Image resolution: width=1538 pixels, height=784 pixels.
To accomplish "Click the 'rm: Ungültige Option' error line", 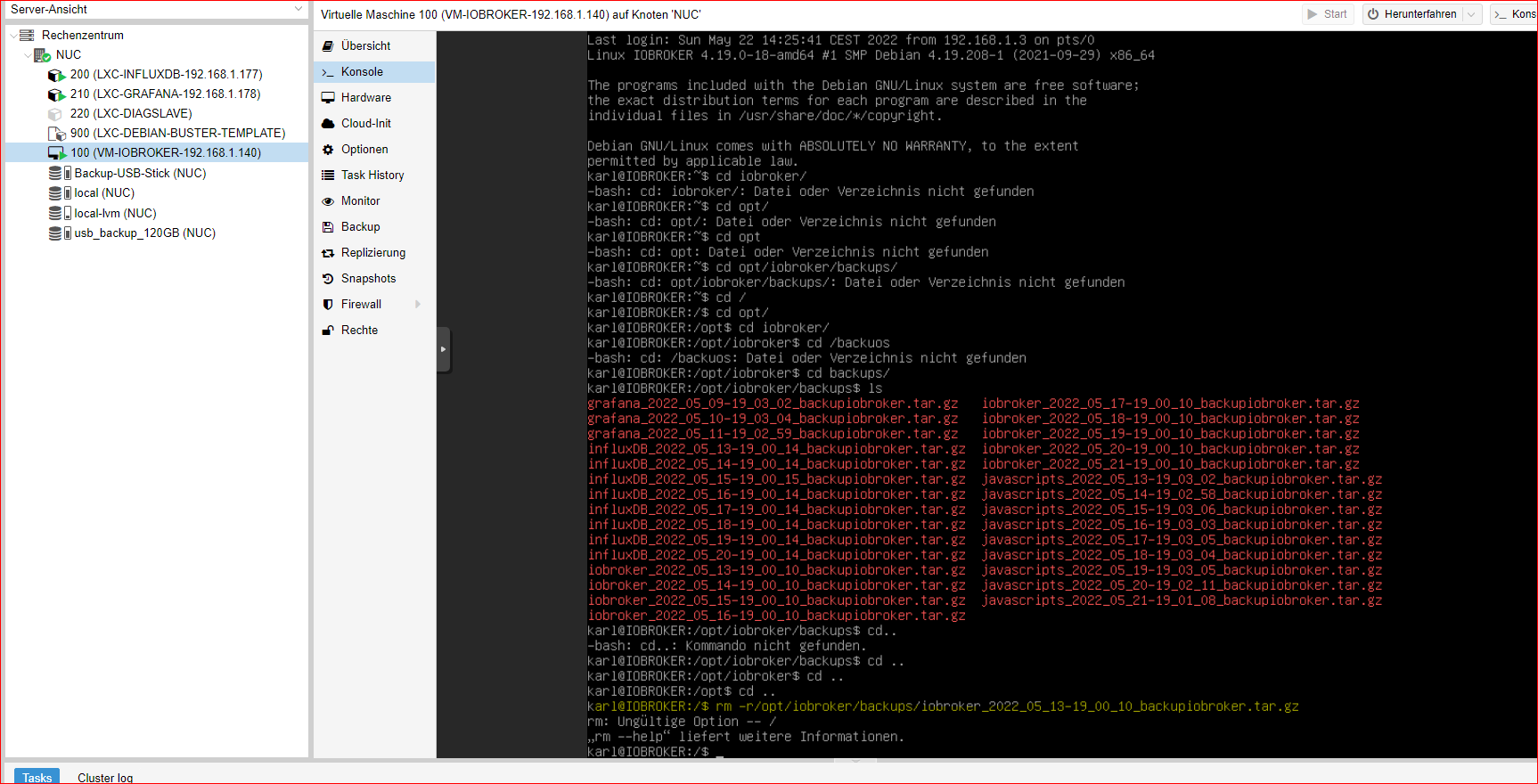I will pyautogui.click(x=682, y=722).
